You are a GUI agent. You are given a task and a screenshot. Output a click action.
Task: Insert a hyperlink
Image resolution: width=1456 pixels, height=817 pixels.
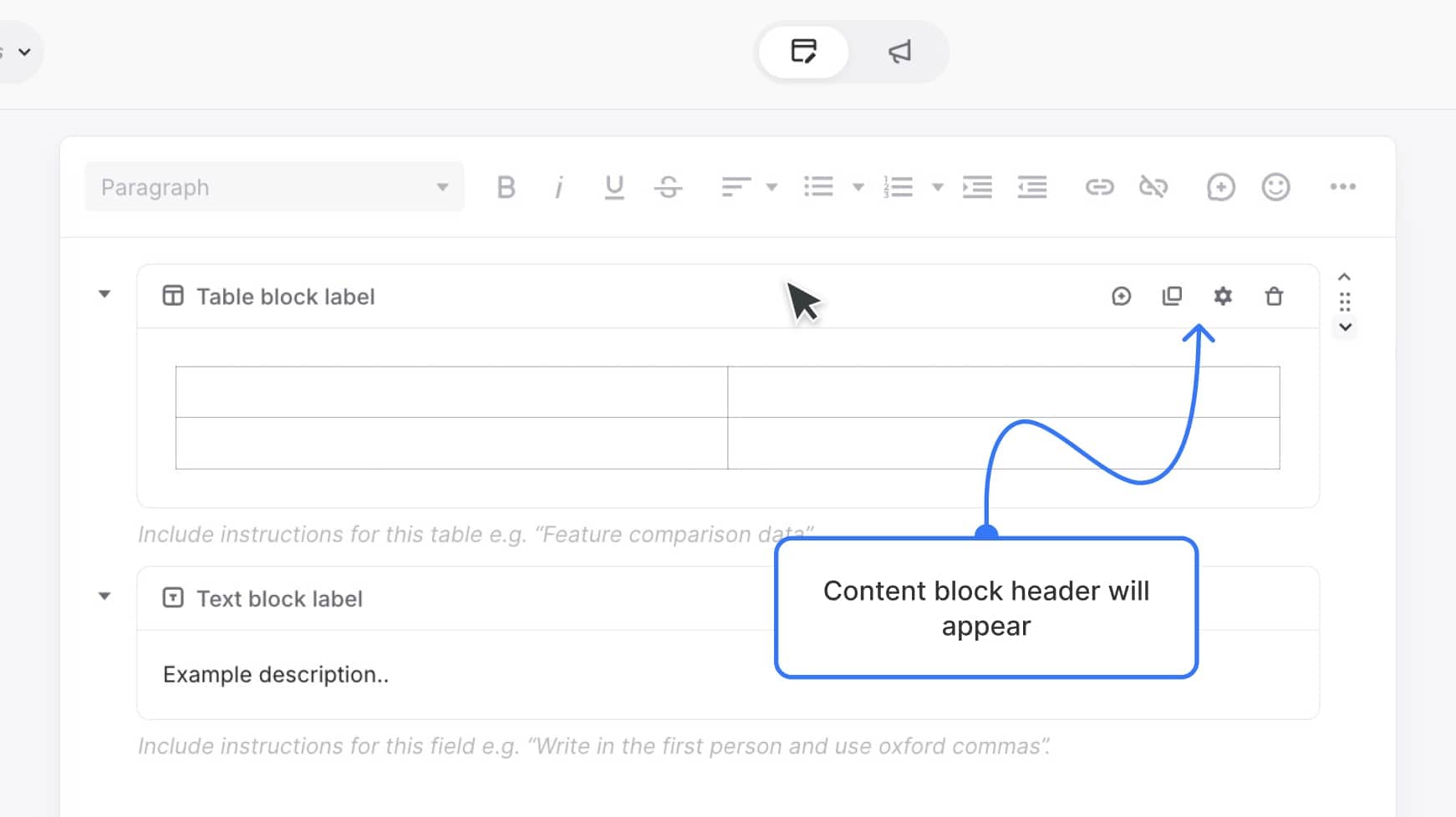click(1099, 187)
